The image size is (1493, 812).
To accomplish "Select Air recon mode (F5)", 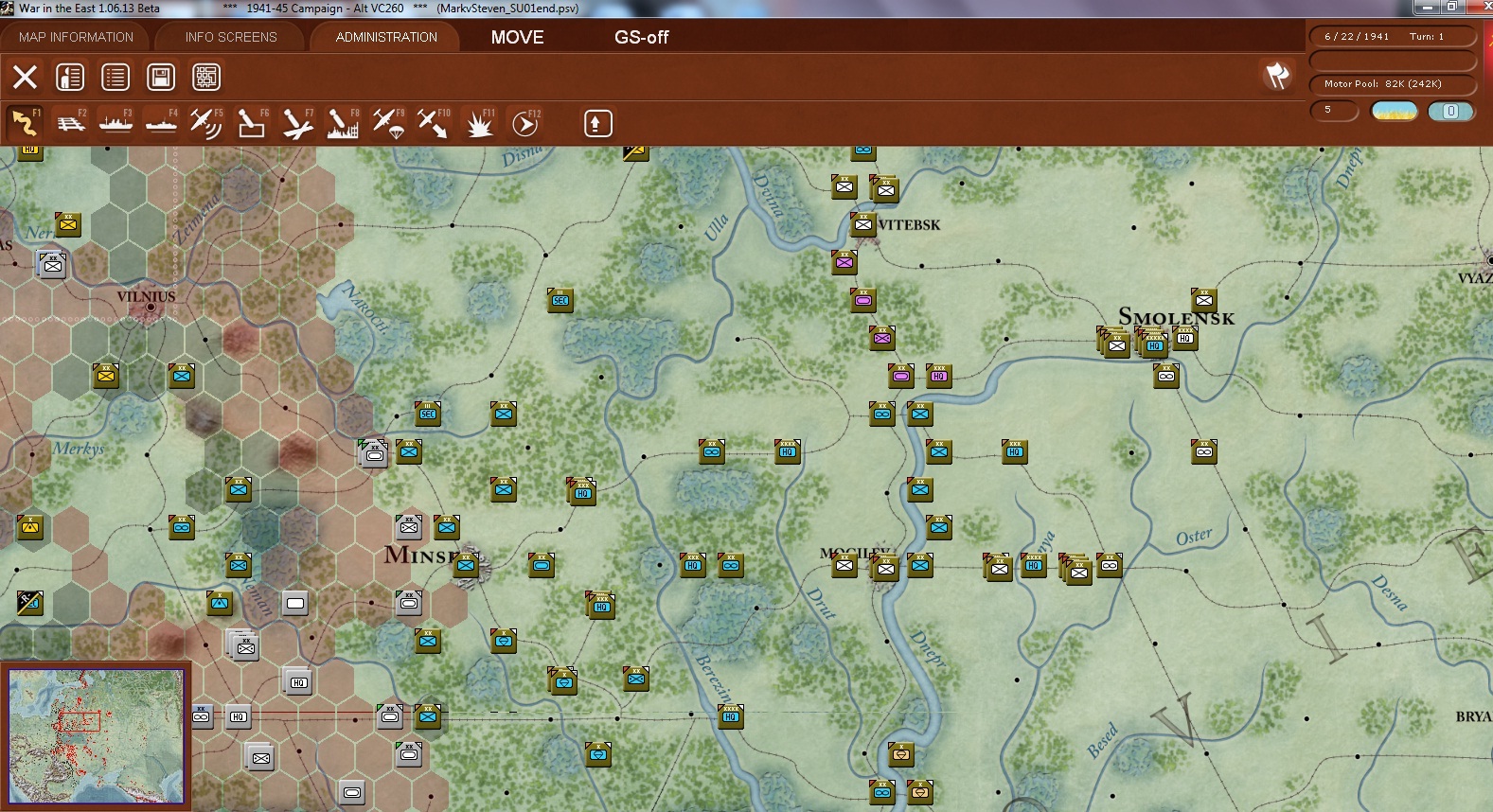I will tap(206, 123).
